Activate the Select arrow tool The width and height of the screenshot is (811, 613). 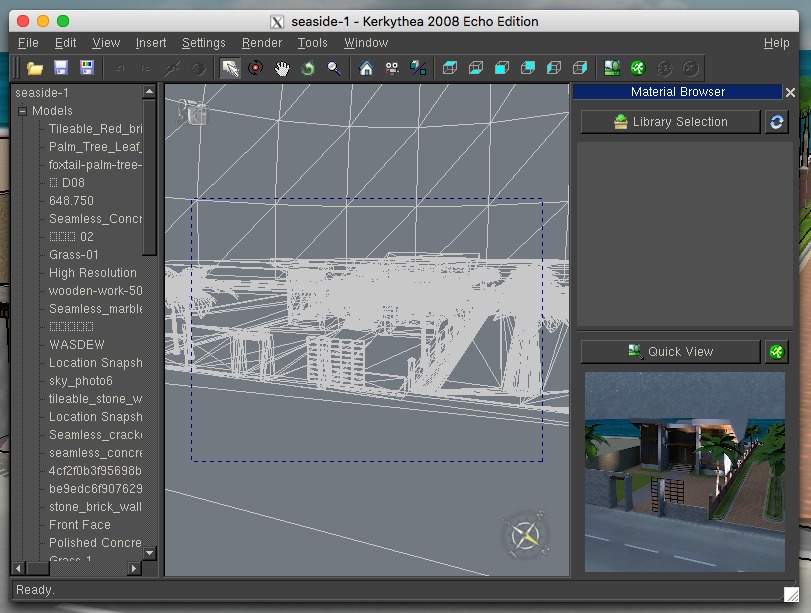(230, 68)
